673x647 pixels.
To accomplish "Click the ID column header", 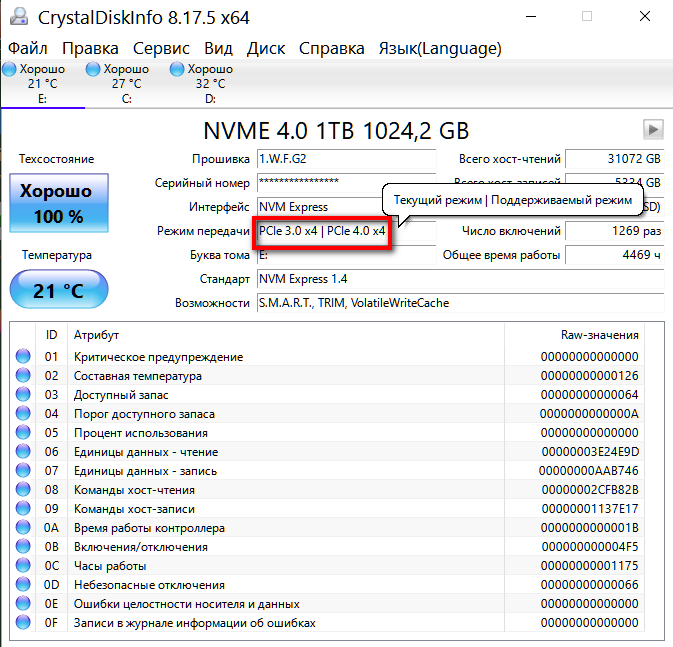I will 52,335.
